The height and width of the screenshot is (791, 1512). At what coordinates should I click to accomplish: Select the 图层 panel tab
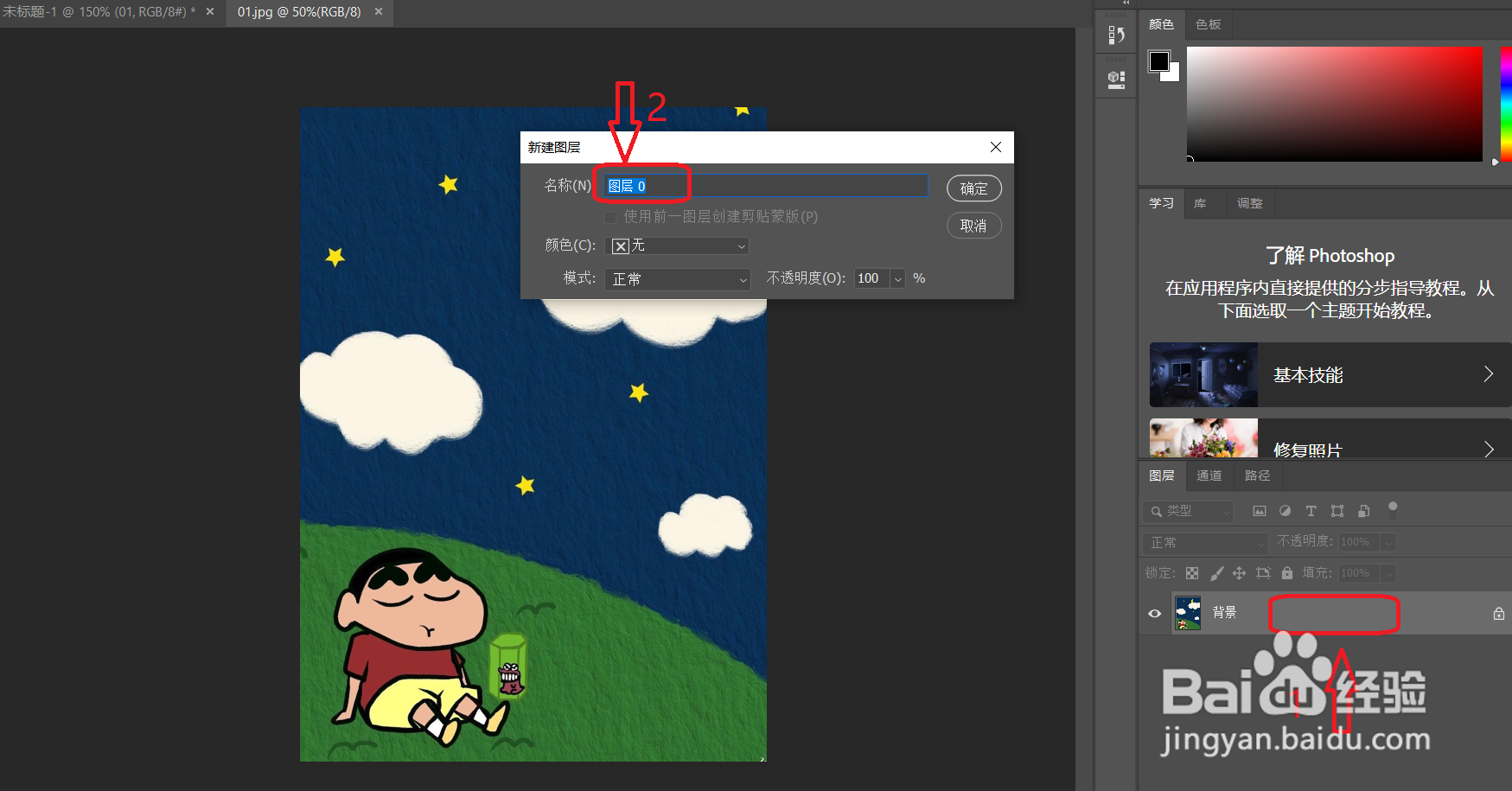[x=1161, y=475]
